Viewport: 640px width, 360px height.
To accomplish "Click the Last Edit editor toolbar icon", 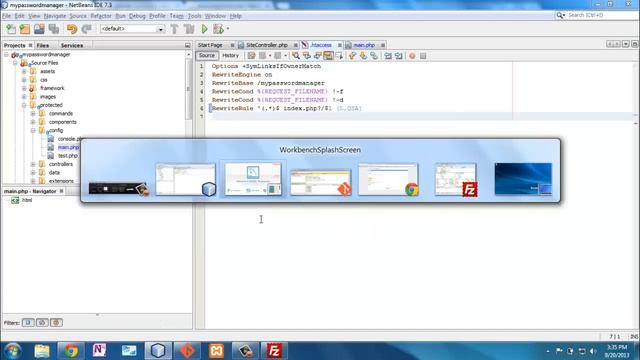I will coord(251,56).
